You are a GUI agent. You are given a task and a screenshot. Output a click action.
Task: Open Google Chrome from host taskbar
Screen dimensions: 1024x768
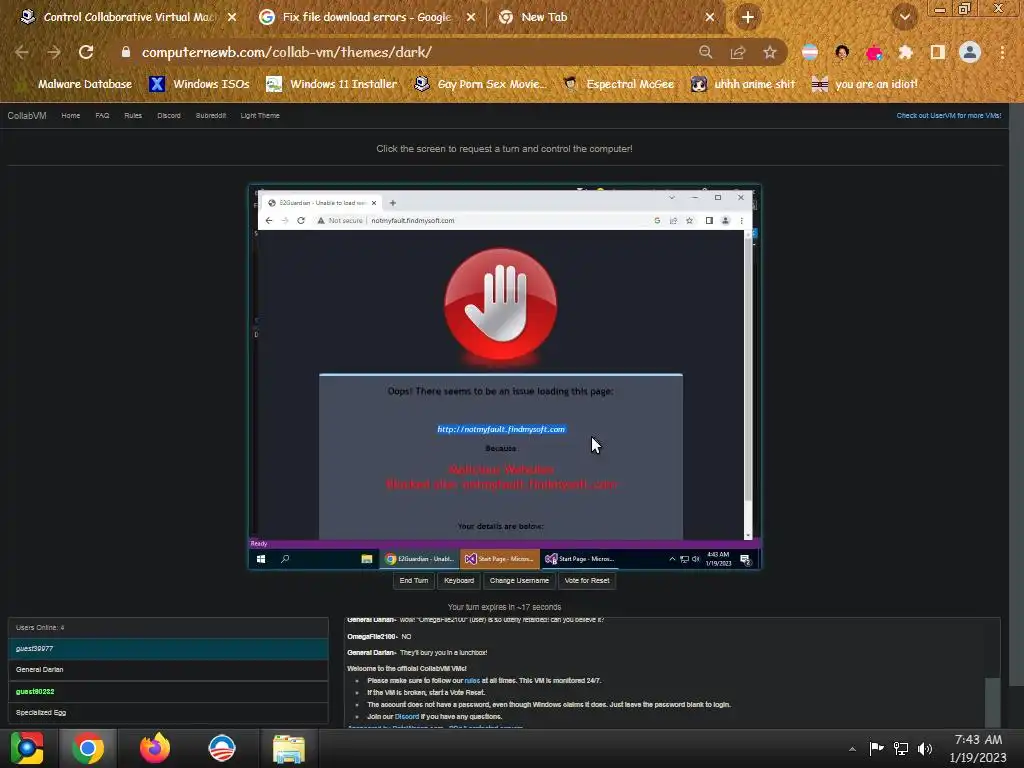pos(88,748)
